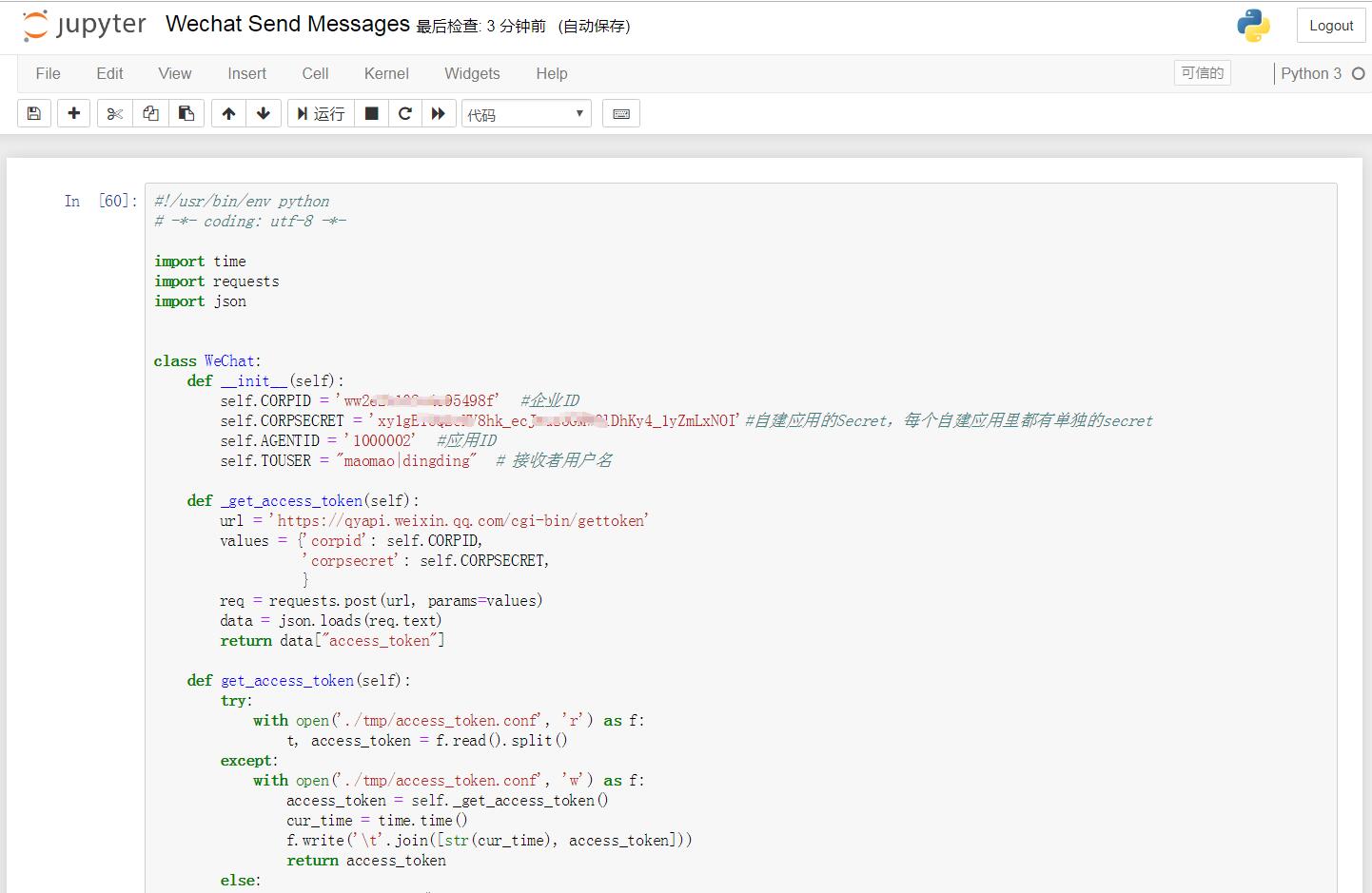1372x893 pixels.
Task: Cut selected cell with scissors icon
Action: click(115, 114)
